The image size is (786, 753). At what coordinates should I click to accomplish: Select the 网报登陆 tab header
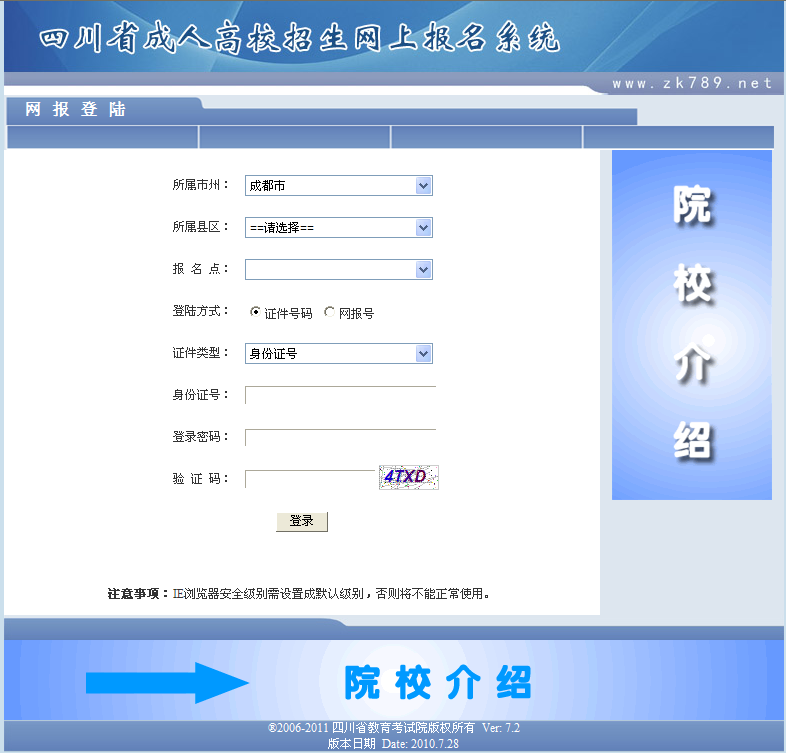click(76, 110)
